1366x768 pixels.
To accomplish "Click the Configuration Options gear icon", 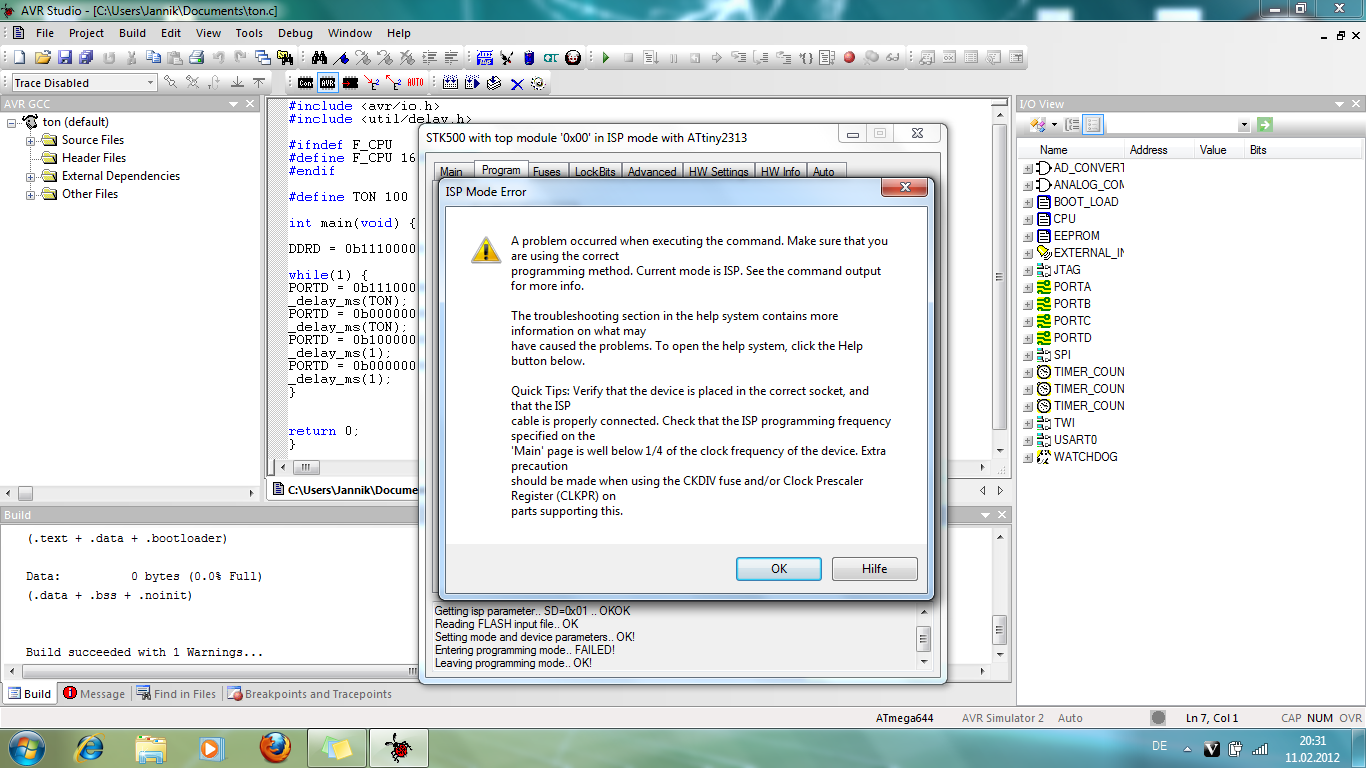I will tap(538, 82).
